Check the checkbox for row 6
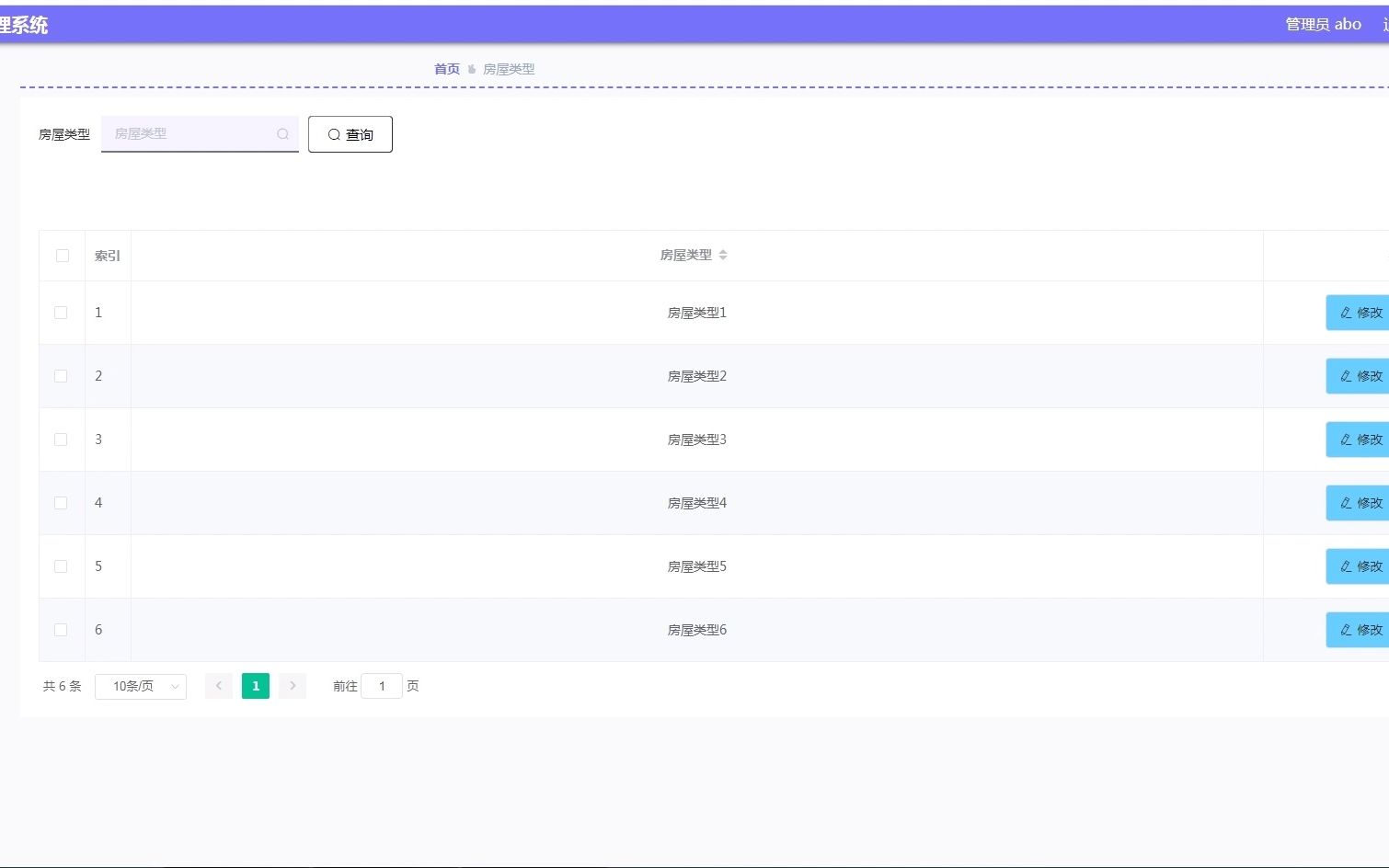Screen dimensions: 1389x868 (x=61, y=630)
